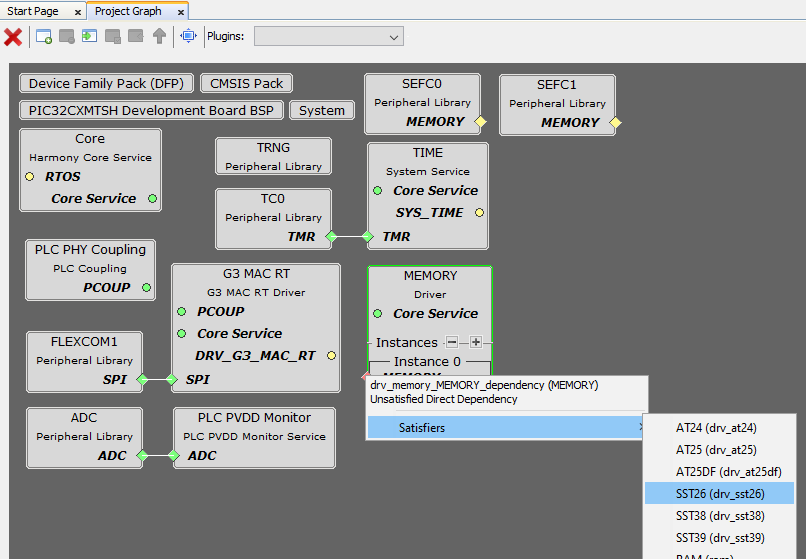
Task: Select the G3 MAC RT node title
Action: click(x=257, y=274)
